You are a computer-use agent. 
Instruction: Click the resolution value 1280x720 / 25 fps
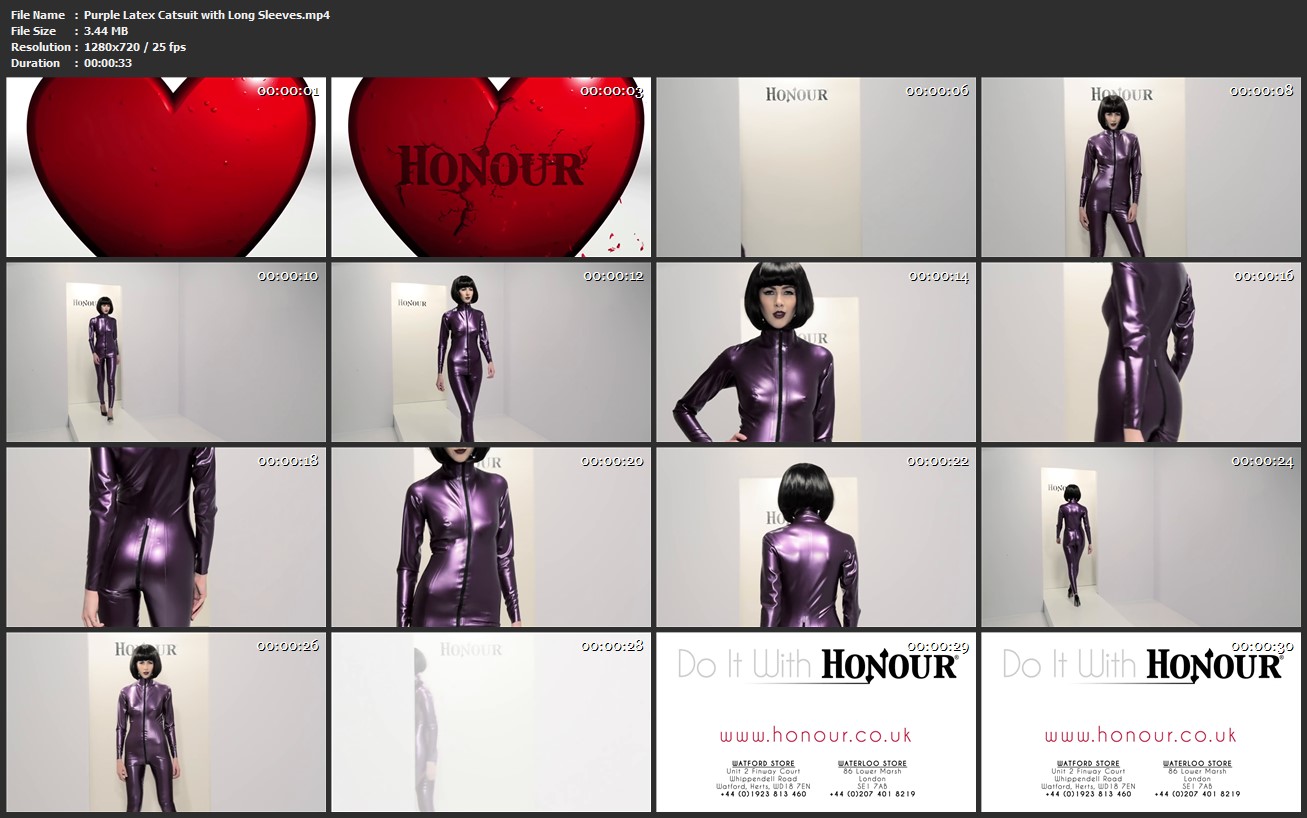pos(135,47)
